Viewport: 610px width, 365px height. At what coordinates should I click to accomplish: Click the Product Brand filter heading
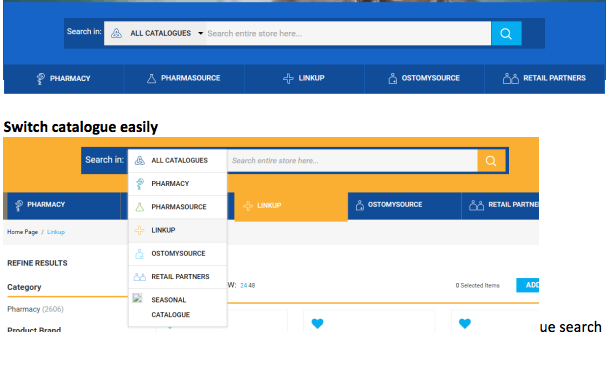pos(34,330)
